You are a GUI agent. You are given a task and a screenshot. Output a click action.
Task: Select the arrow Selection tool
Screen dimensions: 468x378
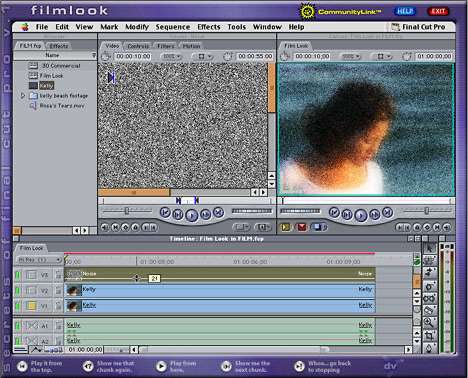(429, 248)
